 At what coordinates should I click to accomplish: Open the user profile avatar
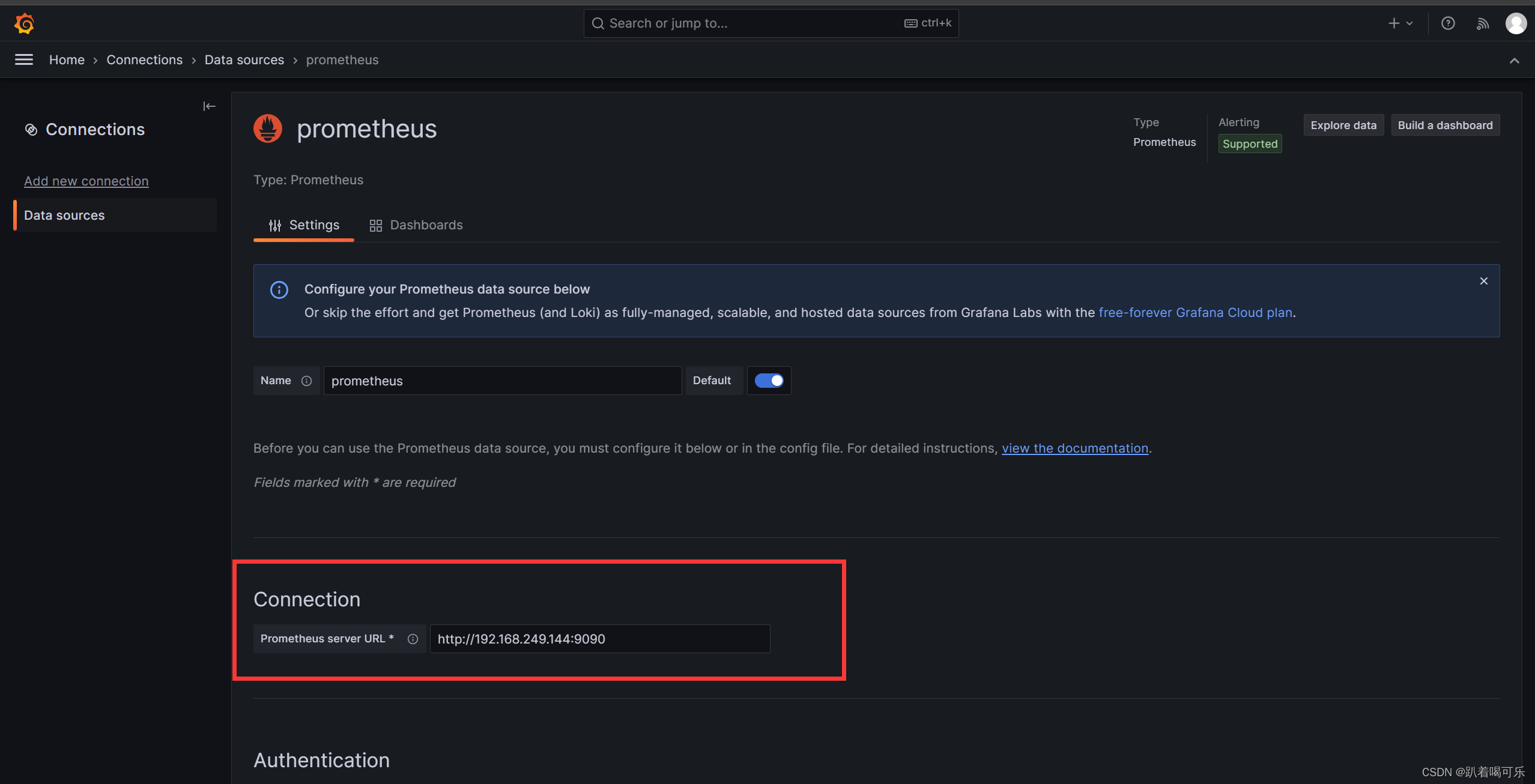pos(1516,23)
